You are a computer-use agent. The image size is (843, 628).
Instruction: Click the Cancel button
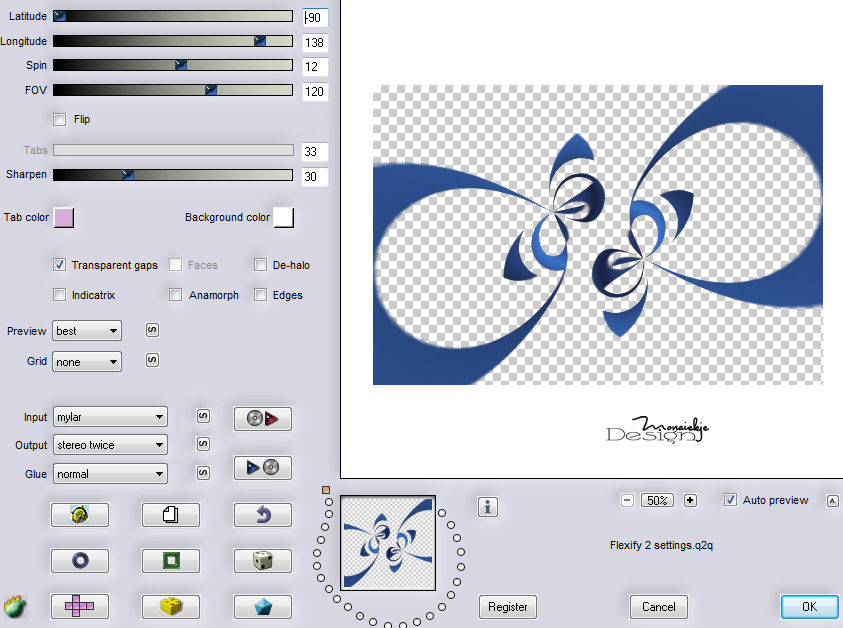659,607
